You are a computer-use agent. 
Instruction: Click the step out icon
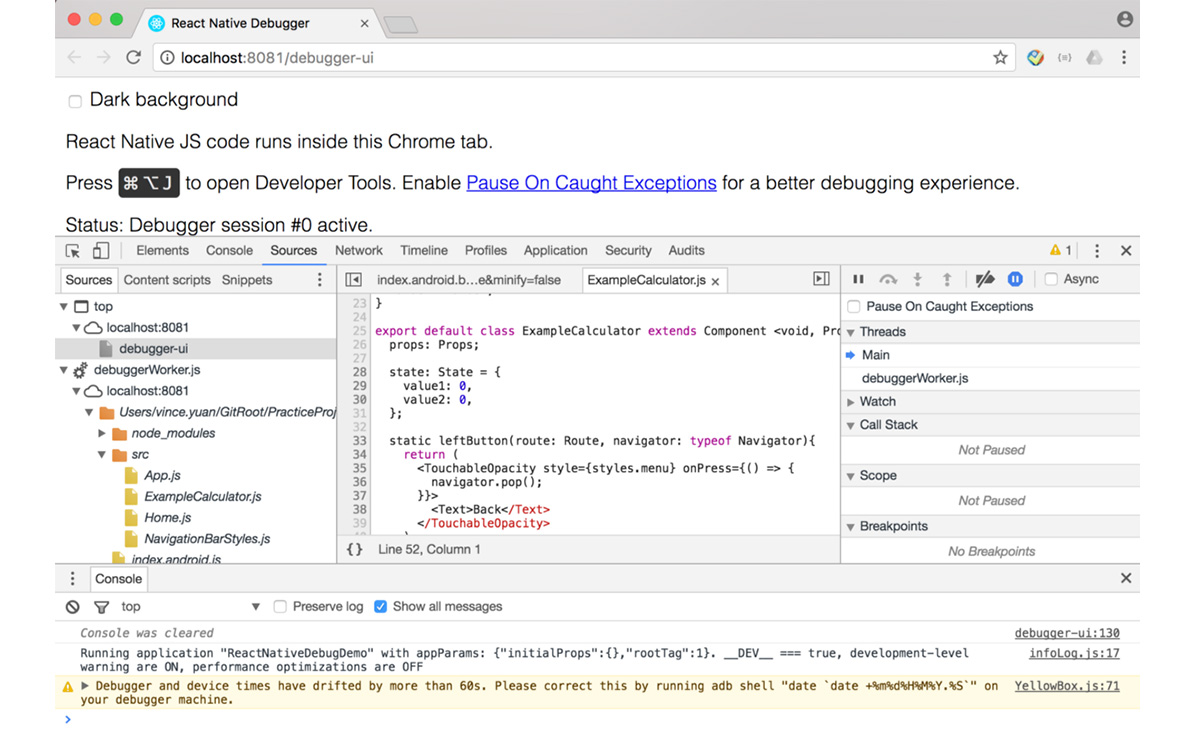947,279
